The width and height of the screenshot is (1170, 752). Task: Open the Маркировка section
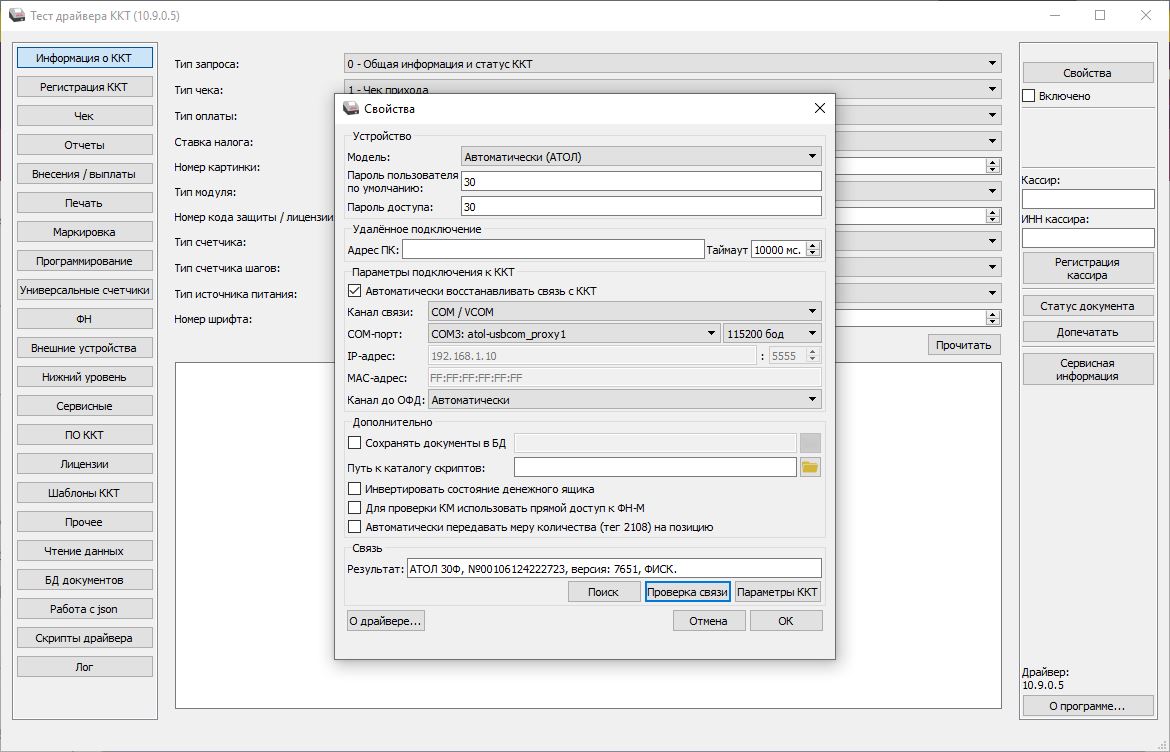click(84, 232)
